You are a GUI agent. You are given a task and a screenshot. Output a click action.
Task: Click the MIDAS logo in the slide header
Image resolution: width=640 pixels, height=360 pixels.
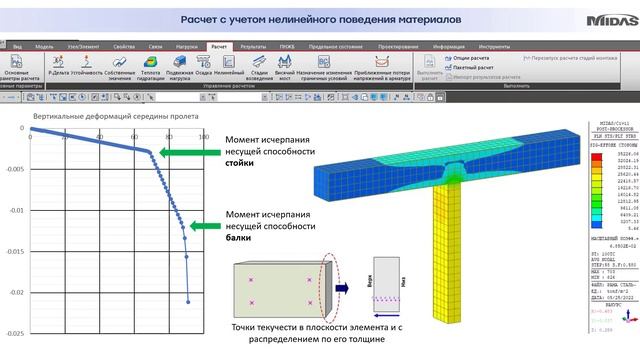coord(613,20)
